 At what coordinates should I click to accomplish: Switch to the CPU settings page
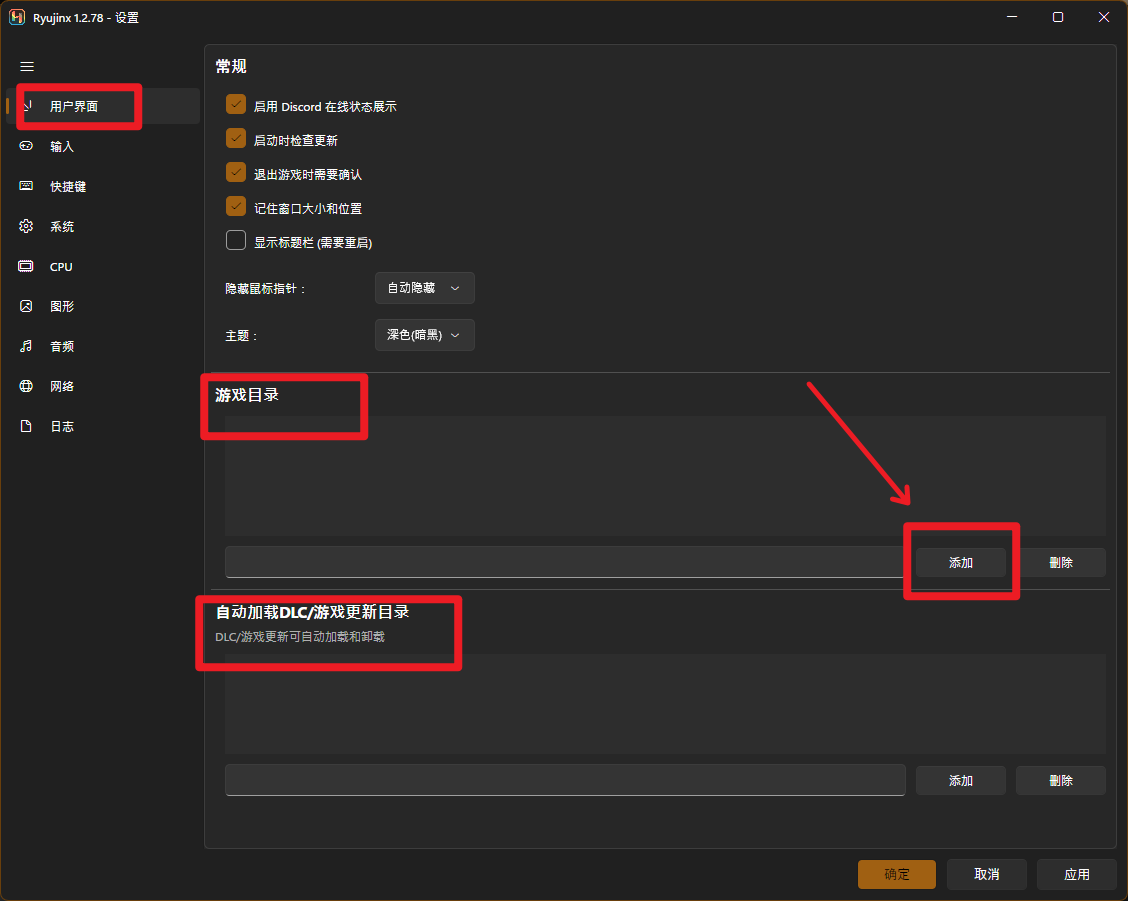point(103,266)
